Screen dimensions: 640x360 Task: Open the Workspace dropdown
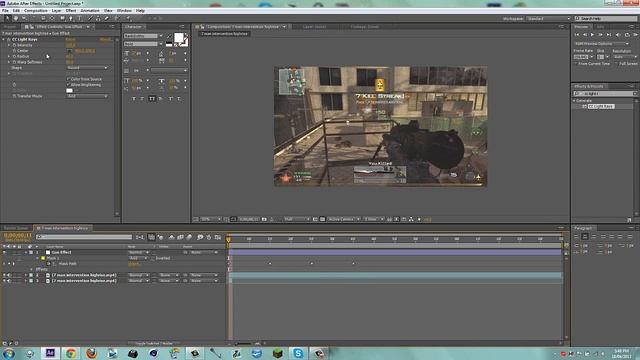click(x=548, y=19)
